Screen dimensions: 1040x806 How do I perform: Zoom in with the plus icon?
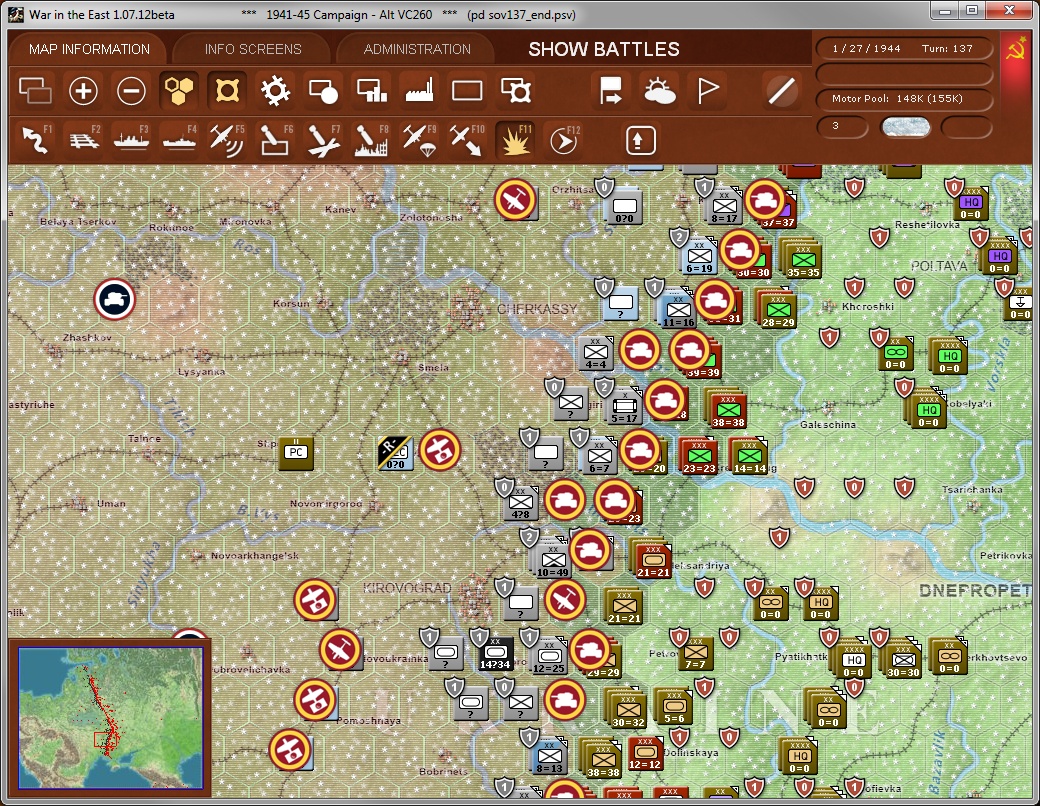tap(84, 90)
